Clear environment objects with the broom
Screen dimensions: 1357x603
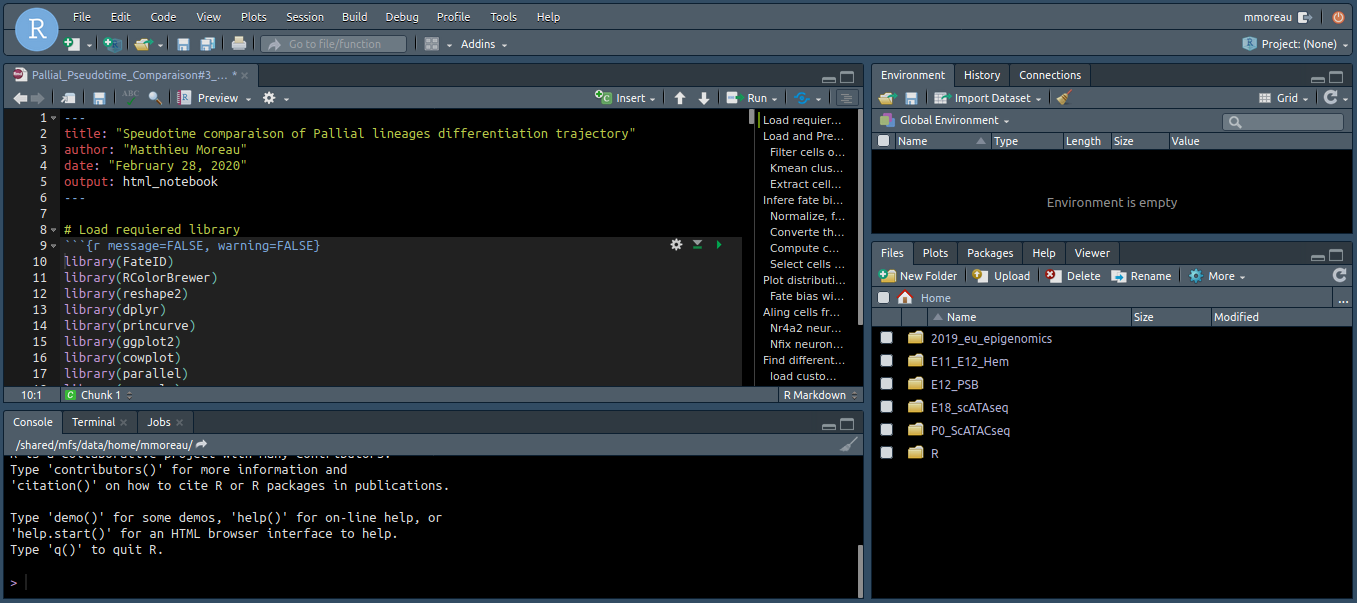tap(1063, 98)
